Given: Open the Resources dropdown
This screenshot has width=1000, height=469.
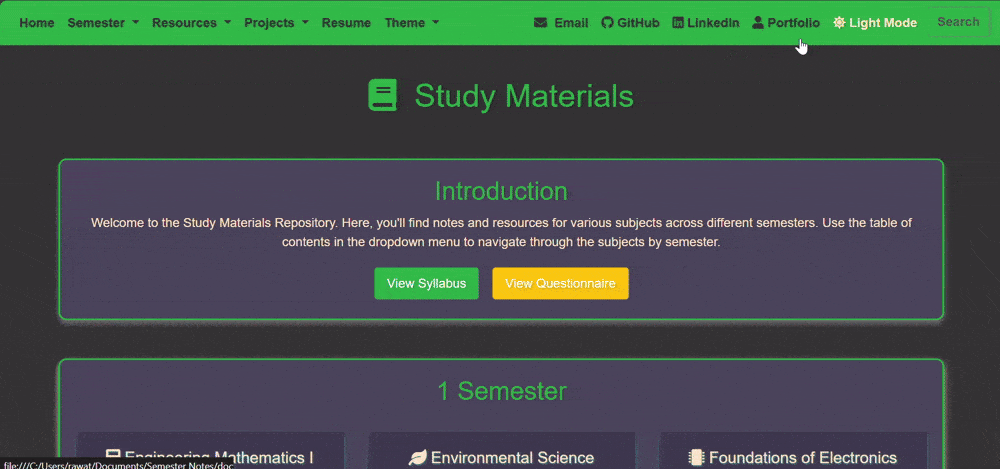Looking at the screenshot, I should [x=191, y=23].
